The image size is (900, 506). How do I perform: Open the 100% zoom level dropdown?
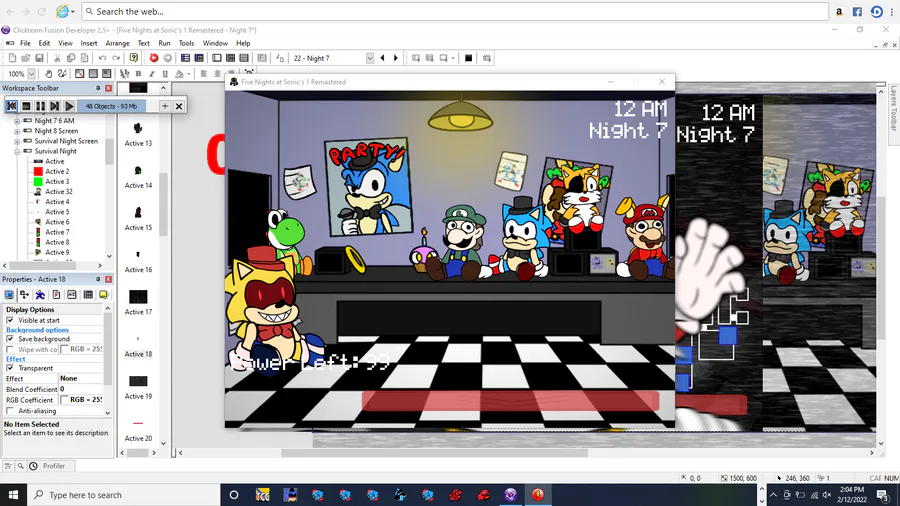click(32, 73)
